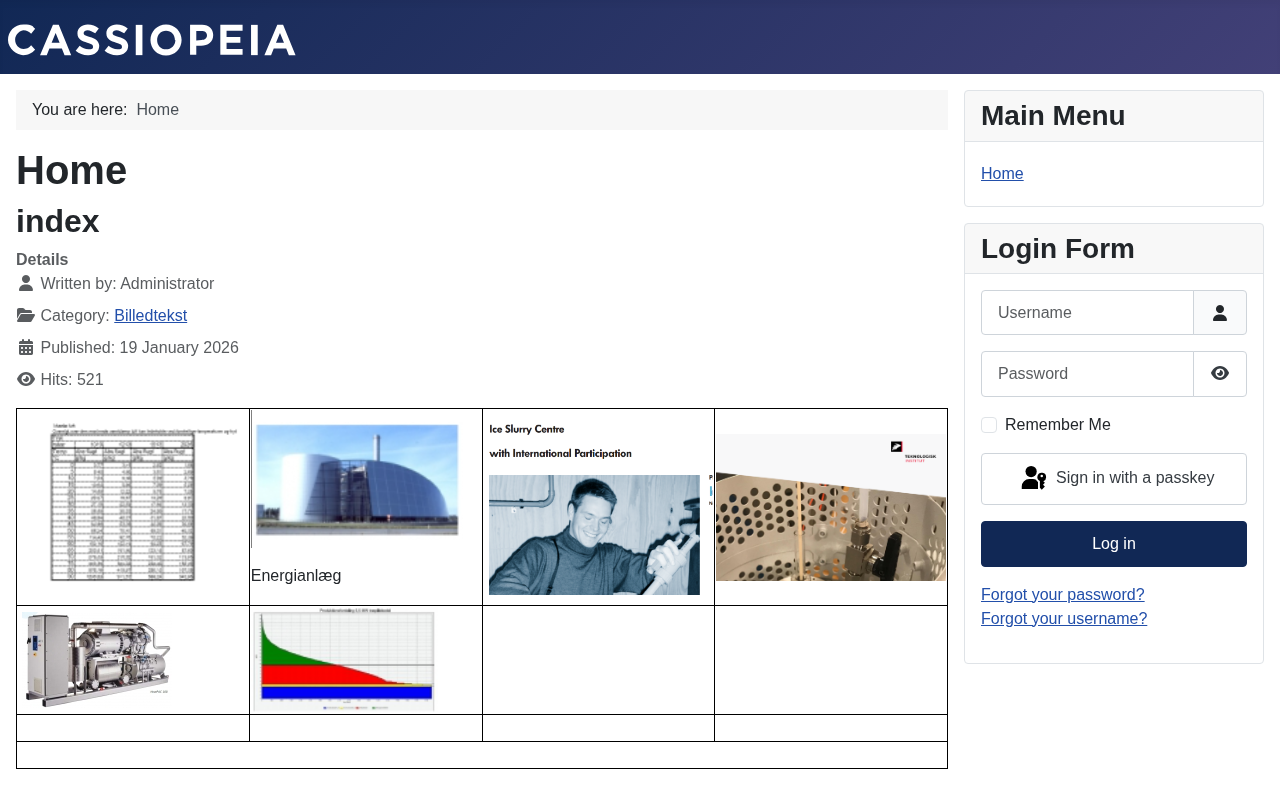
Task: Click the Published: 19 January 2026 text
Action: [140, 348]
